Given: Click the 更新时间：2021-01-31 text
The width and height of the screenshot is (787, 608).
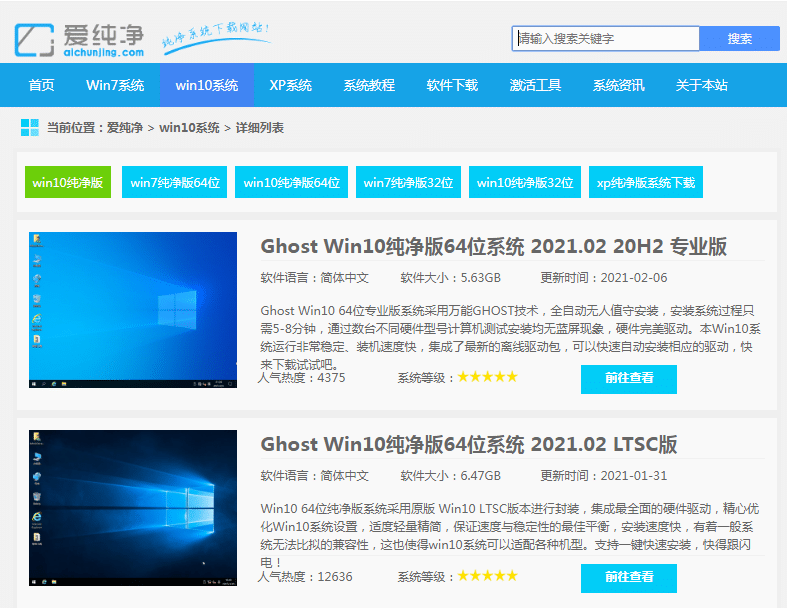Looking at the screenshot, I should [604, 475].
